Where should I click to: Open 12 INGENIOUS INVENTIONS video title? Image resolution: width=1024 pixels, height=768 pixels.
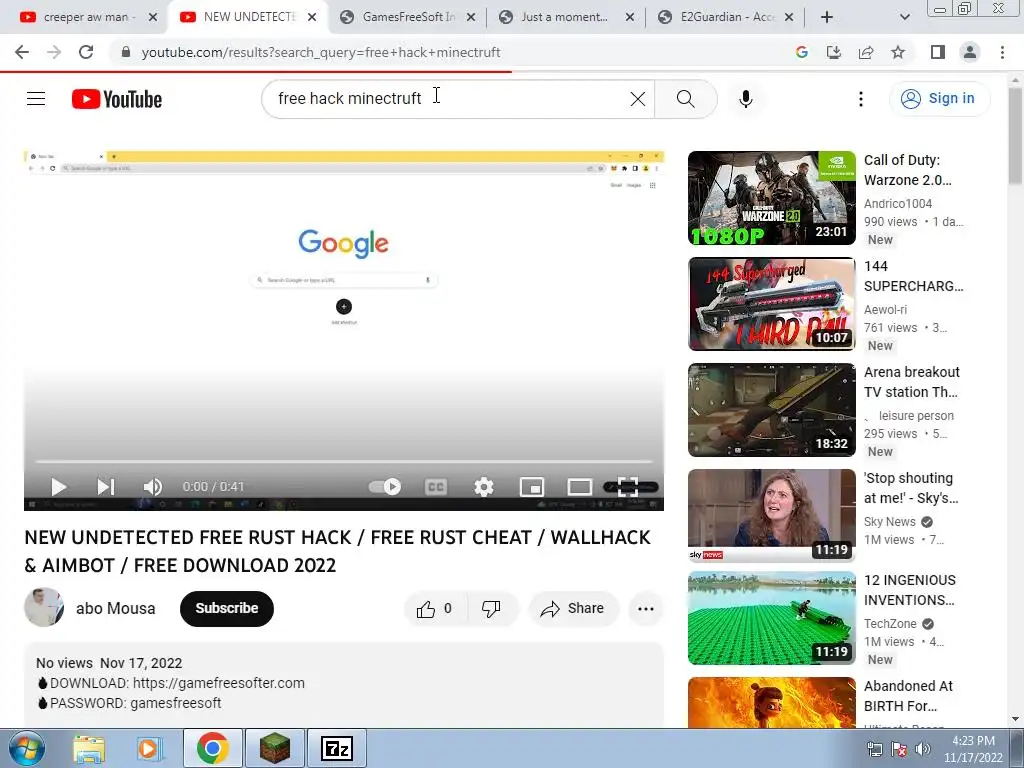(x=910, y=590)
